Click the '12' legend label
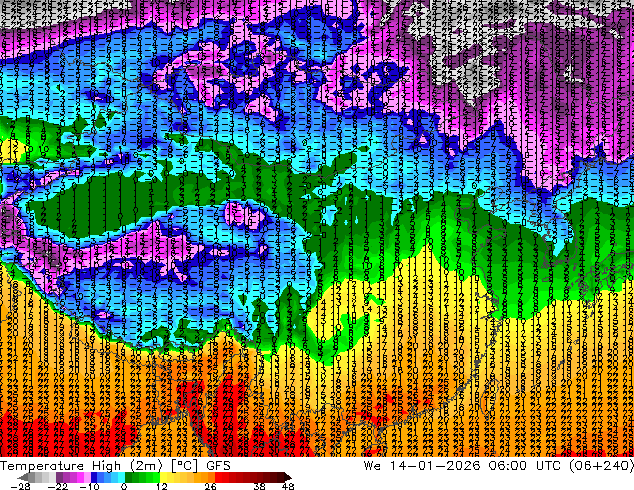Image resolution: width=634 pixels, height=490 pixels. pyautogui.click(x=162, y=486)
